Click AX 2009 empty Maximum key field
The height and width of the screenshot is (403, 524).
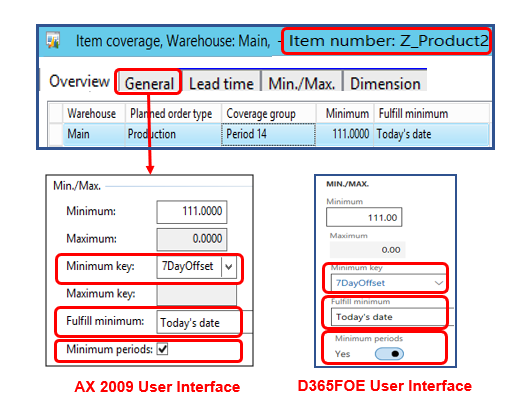[x=196, y=294]
